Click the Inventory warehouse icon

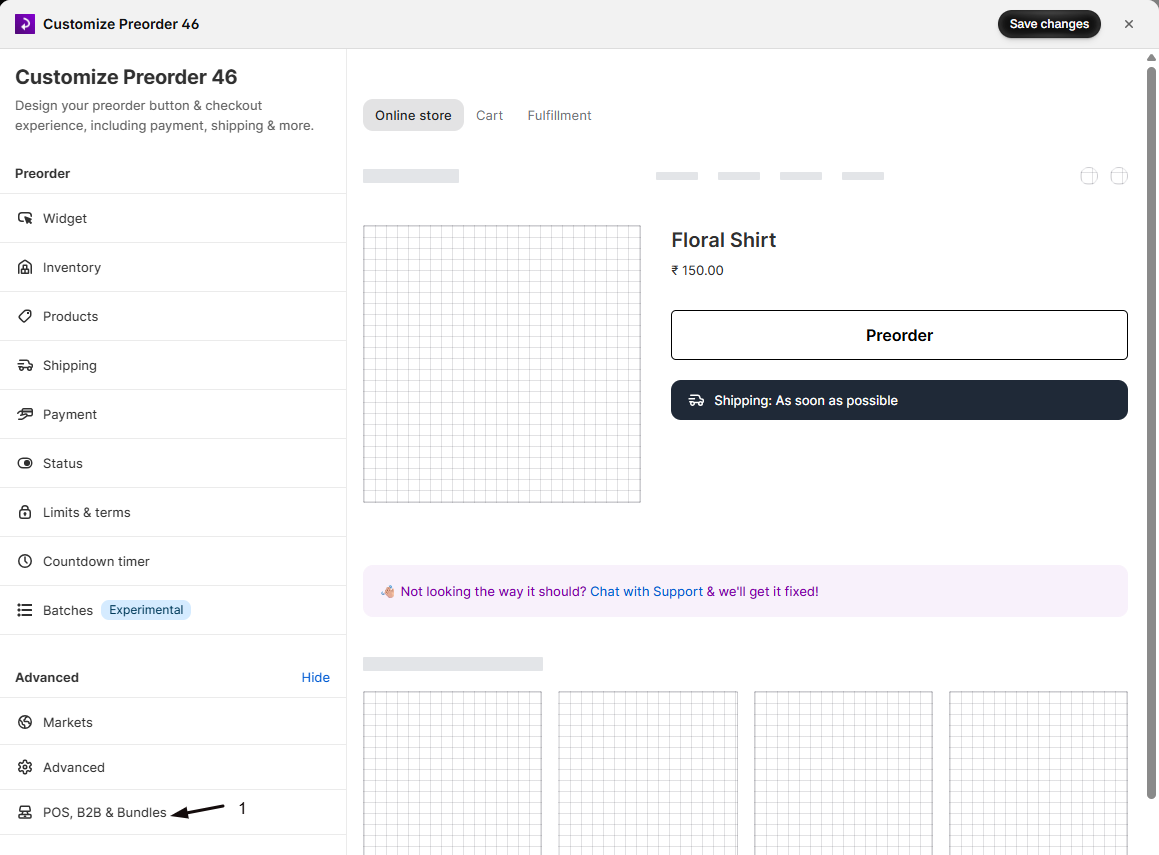(x=25, y=267)
